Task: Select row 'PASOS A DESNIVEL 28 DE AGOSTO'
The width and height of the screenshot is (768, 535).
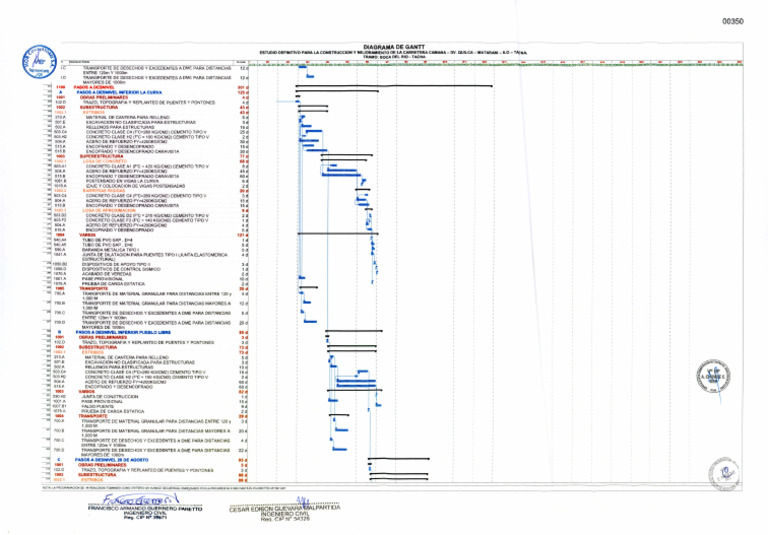Action: coord(111,460)
